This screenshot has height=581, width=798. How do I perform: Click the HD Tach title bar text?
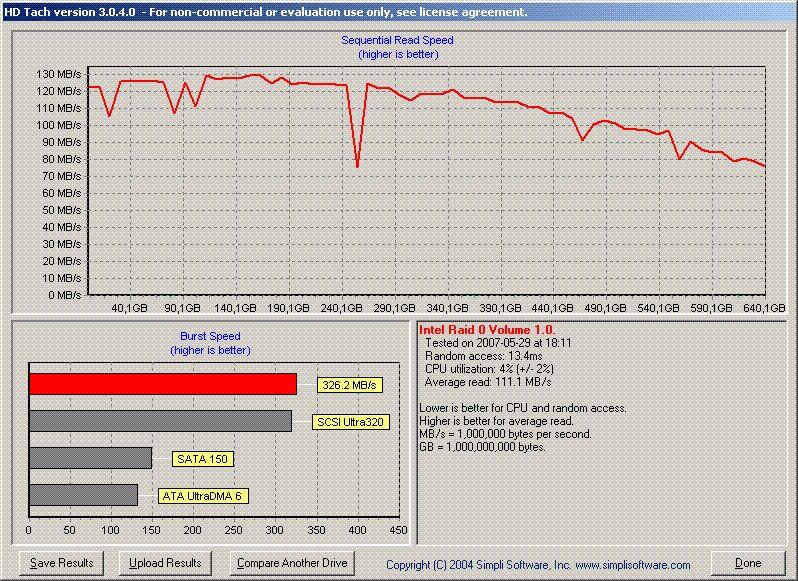[265, 12]
